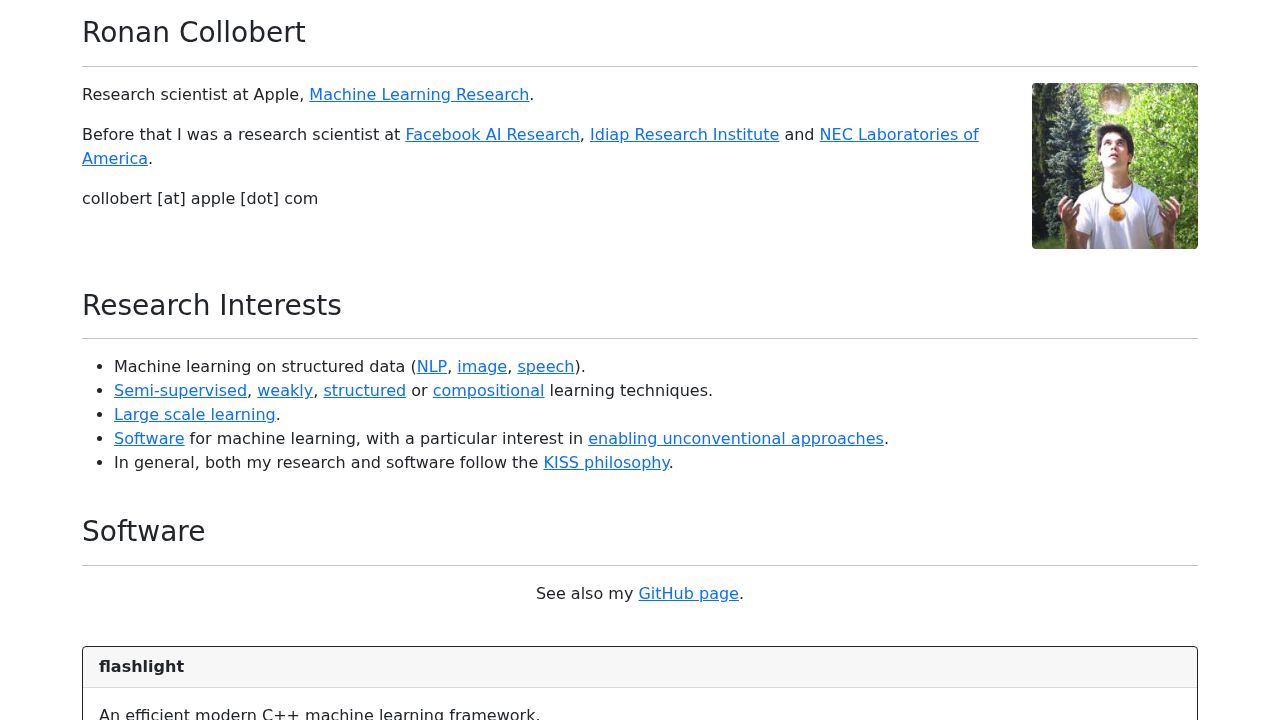Visit the Facebook AI Research link
1280x720 pixels.
[x=492, y=134]
